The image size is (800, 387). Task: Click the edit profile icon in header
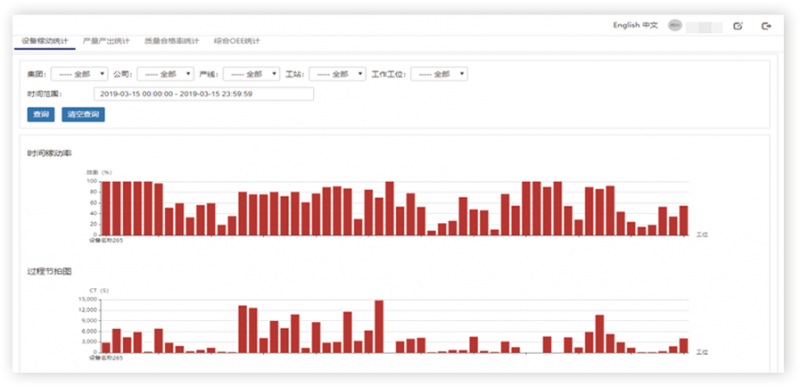pyautogui.click(x=737, y=26)
